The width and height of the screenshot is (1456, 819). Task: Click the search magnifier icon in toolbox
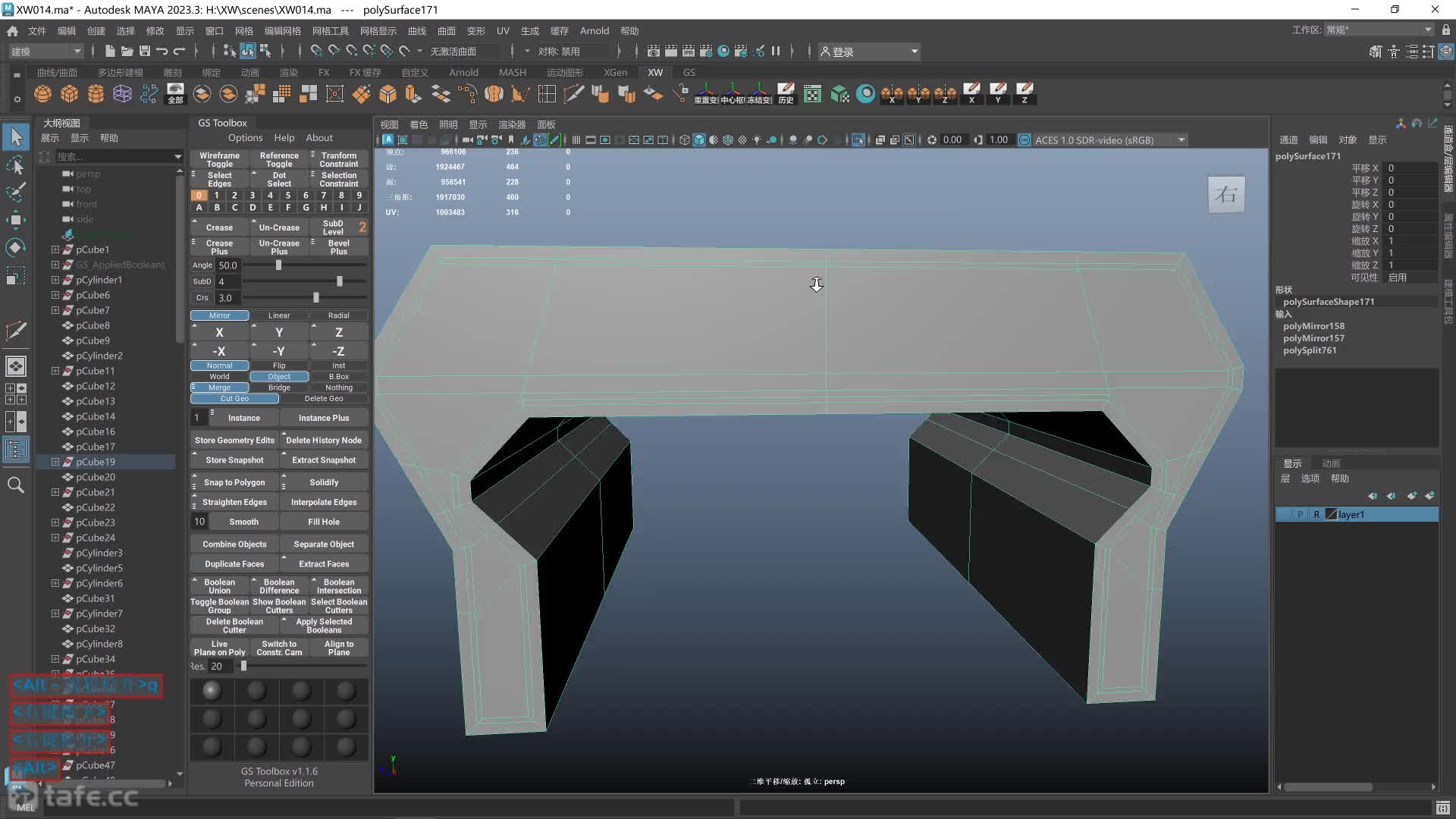click(x=16, y=485)
